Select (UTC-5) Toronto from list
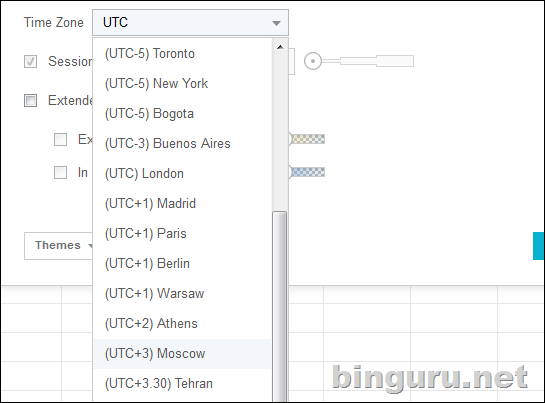Screen dimensions: 545x403 pyautogui.click(x=182, y=54)
